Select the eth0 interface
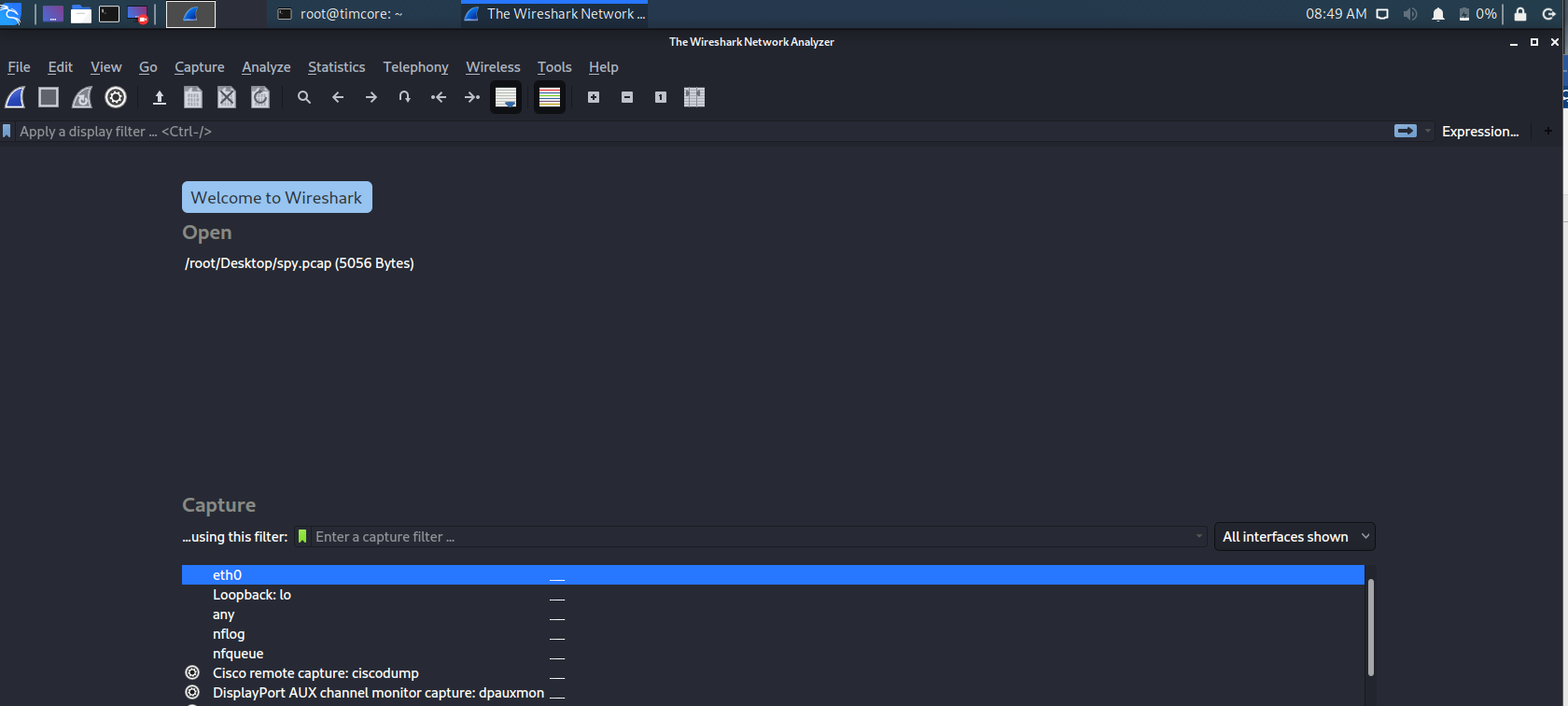Image resolution: width=1568 pixels, height=706 pixels. click(x=773, y=575)
